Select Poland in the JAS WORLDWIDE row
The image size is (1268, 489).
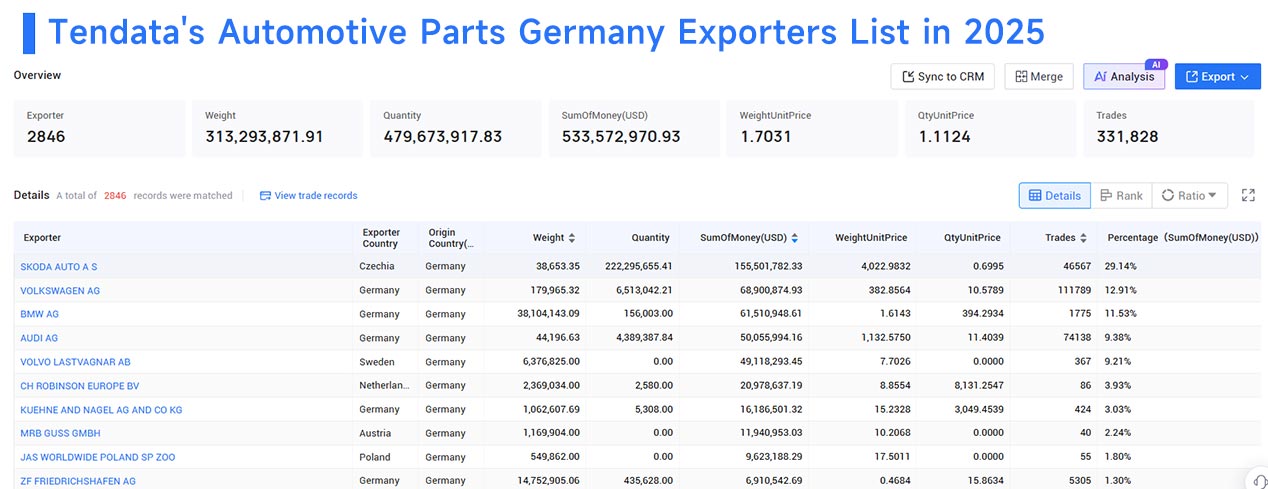[x=374, y=457]
